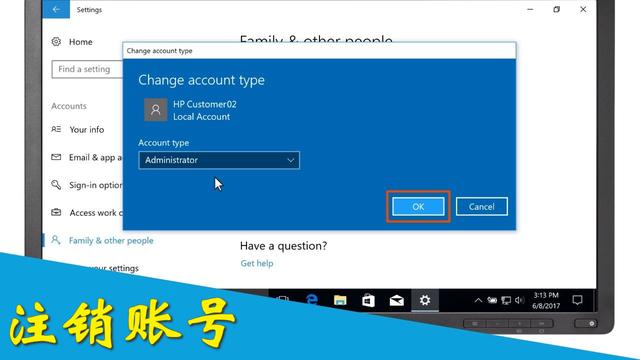
Task: Click the Have a question? heading
Action: [284, 246]
